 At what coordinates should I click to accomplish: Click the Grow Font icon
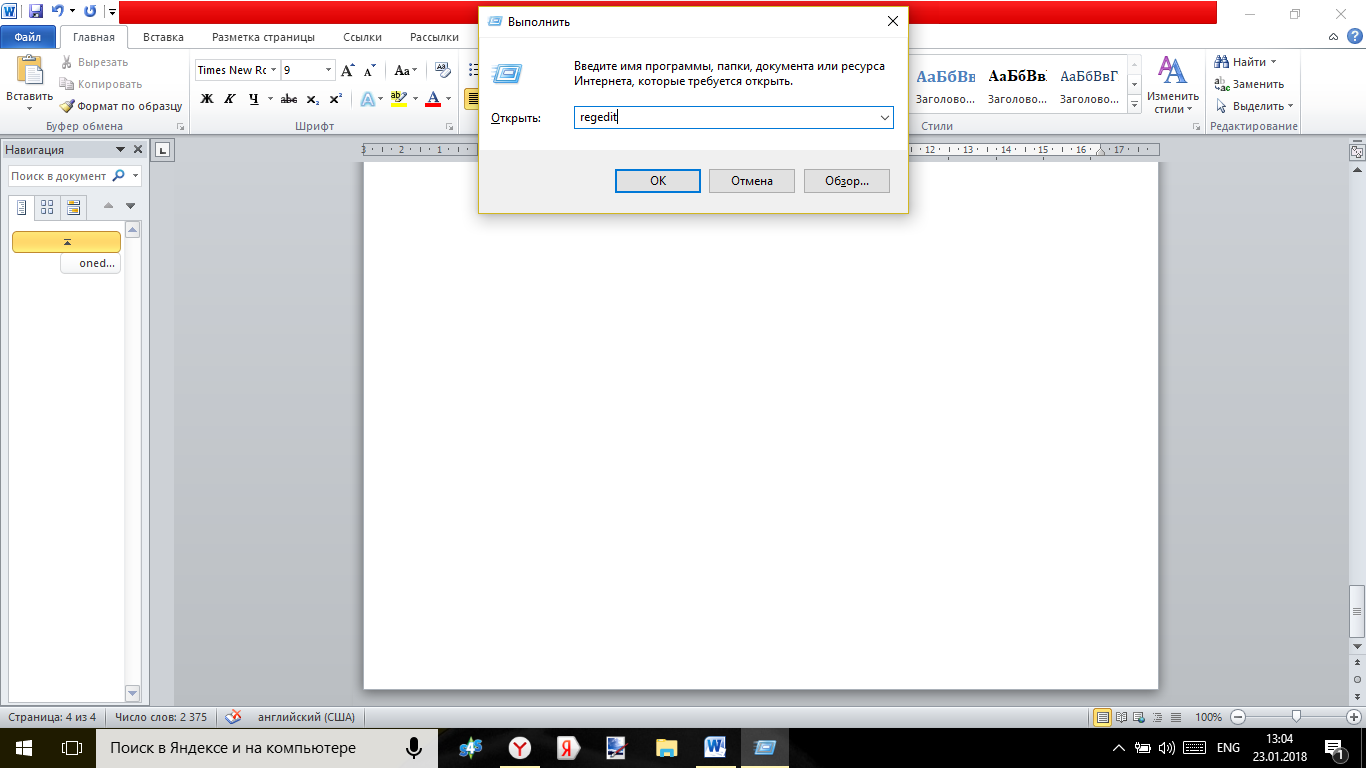347,70
